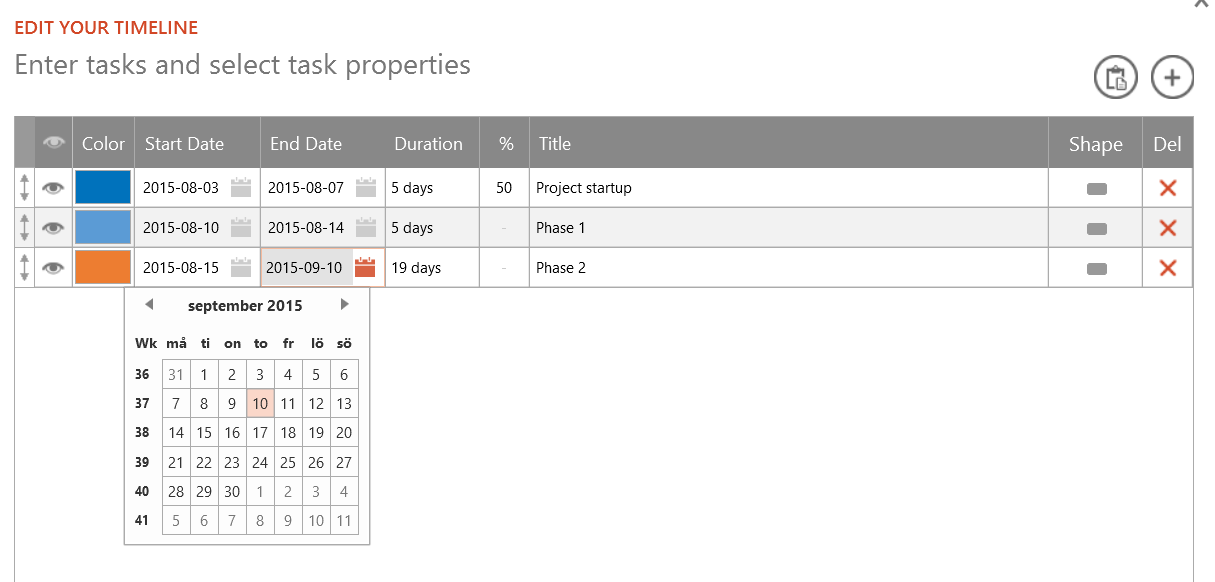Click the Title column header
This screenshot has height=582, width=1215.
point(555,144)
